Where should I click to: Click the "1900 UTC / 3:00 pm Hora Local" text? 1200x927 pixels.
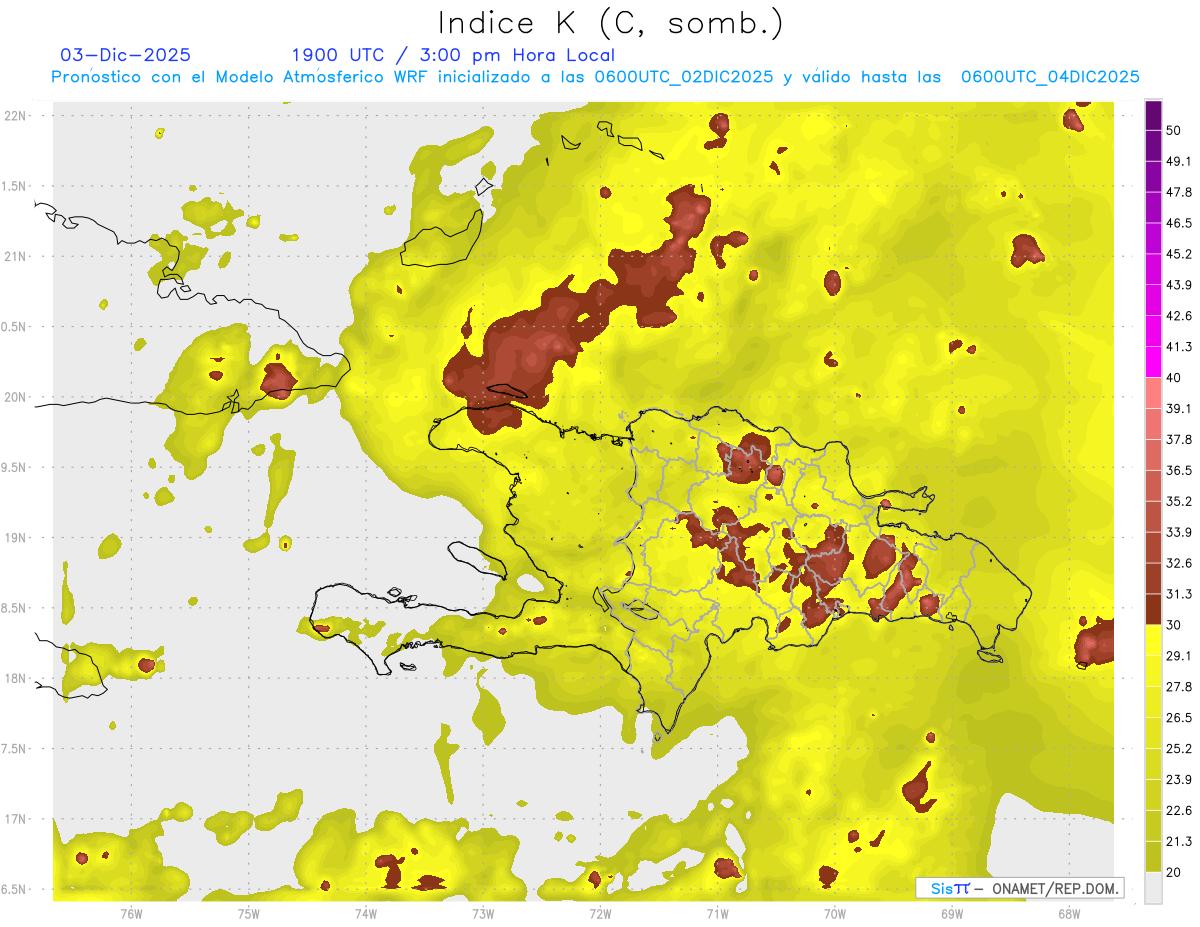tap(453, 55)
